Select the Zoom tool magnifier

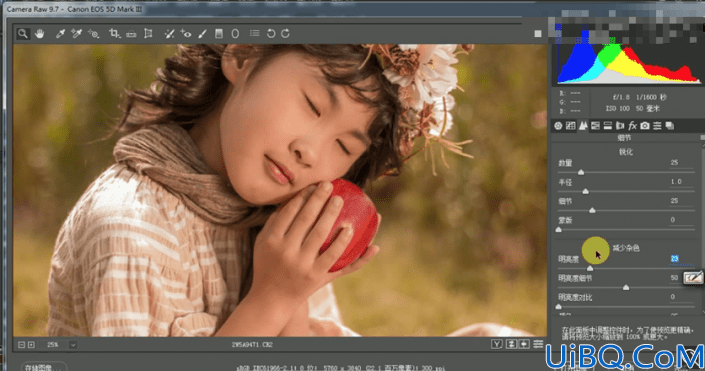pyautogui.click(x=22, y=34)
